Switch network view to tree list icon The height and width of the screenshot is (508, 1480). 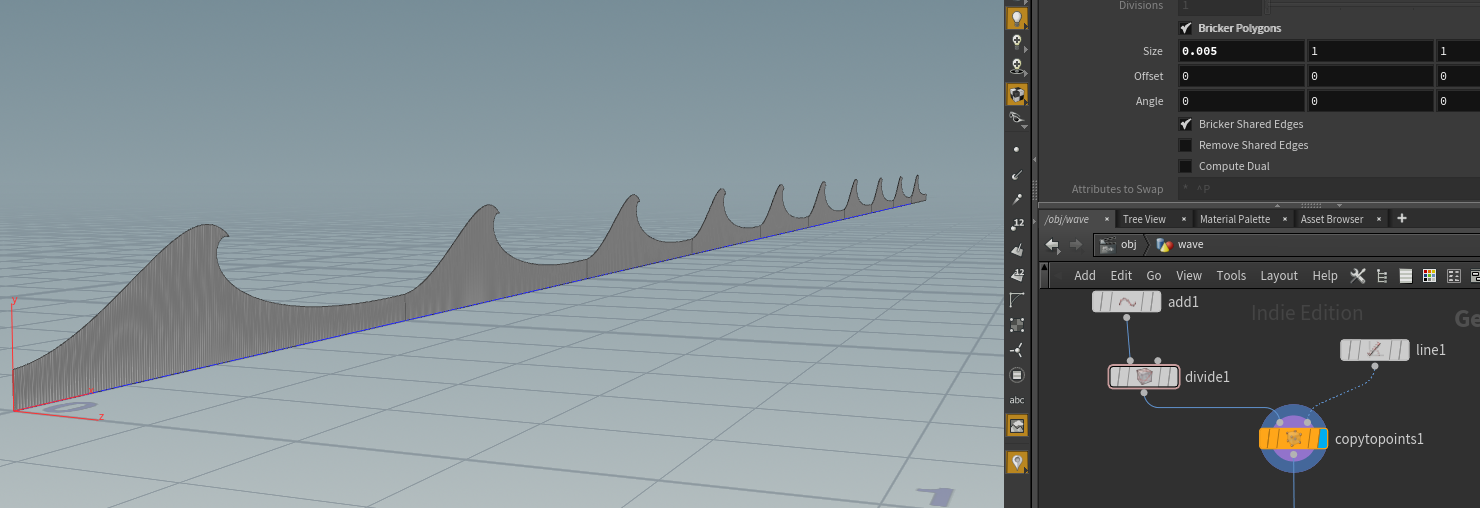pyautogui.click(x=1382, y=276)
